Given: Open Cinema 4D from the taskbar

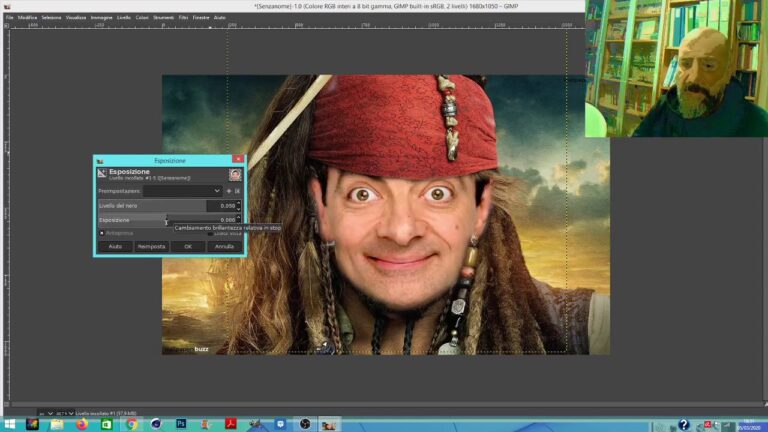Looking at the screenshot, I should [x=156, y=424].
